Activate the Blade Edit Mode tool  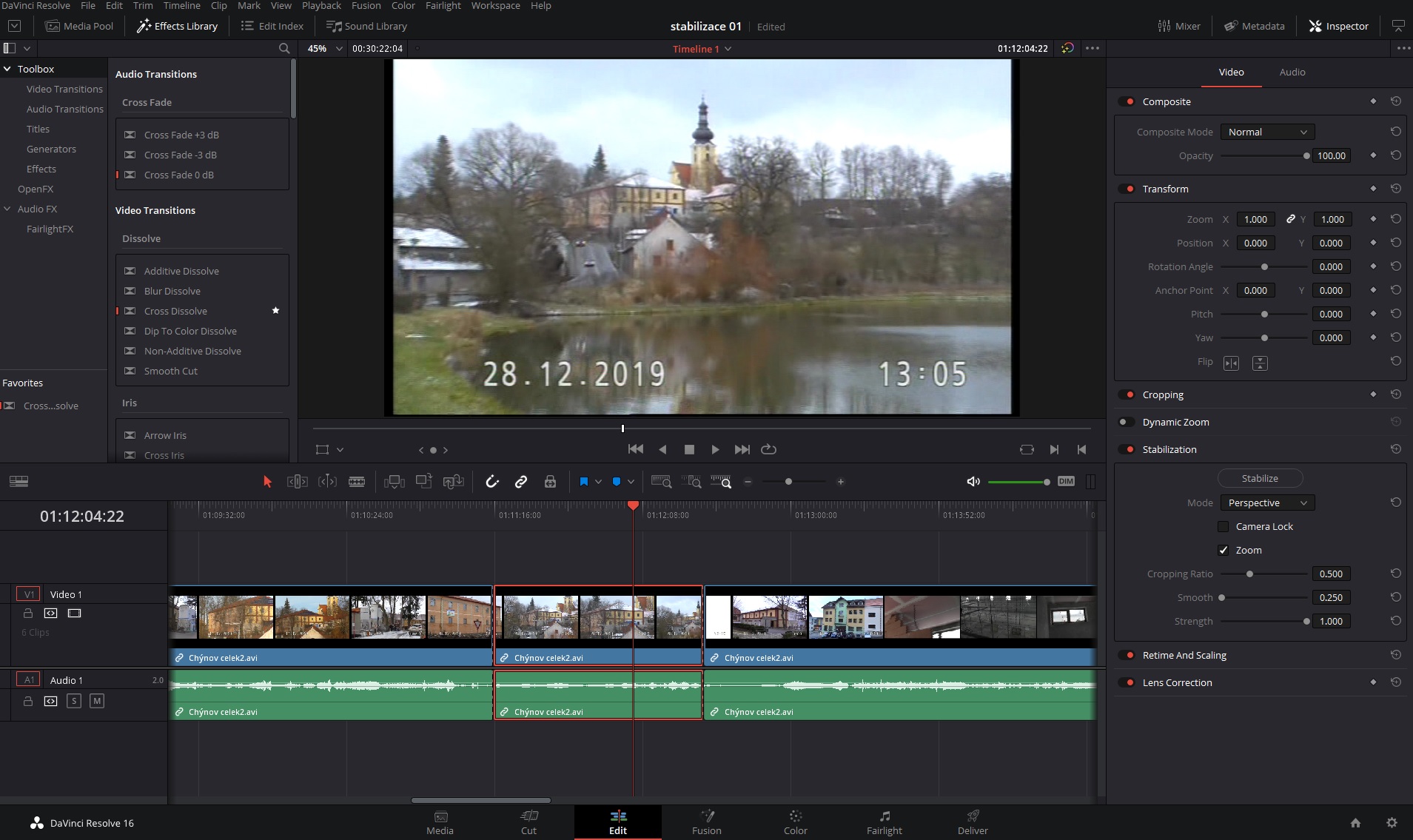pos(357,482)
